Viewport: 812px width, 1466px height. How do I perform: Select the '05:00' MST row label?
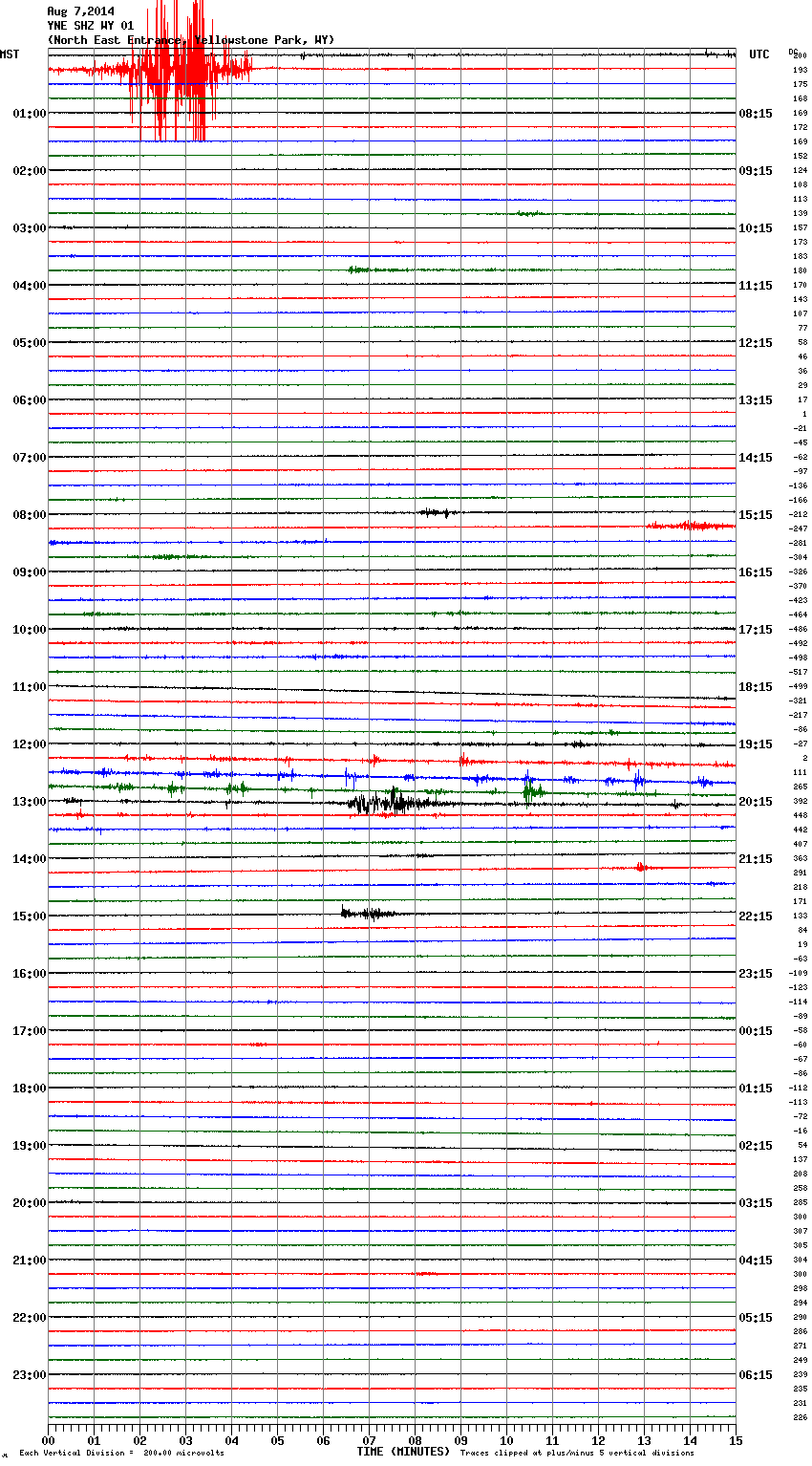30,343
